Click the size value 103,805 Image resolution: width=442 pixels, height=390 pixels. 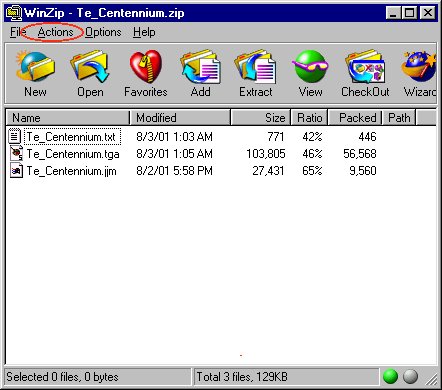tap(266, 154)
